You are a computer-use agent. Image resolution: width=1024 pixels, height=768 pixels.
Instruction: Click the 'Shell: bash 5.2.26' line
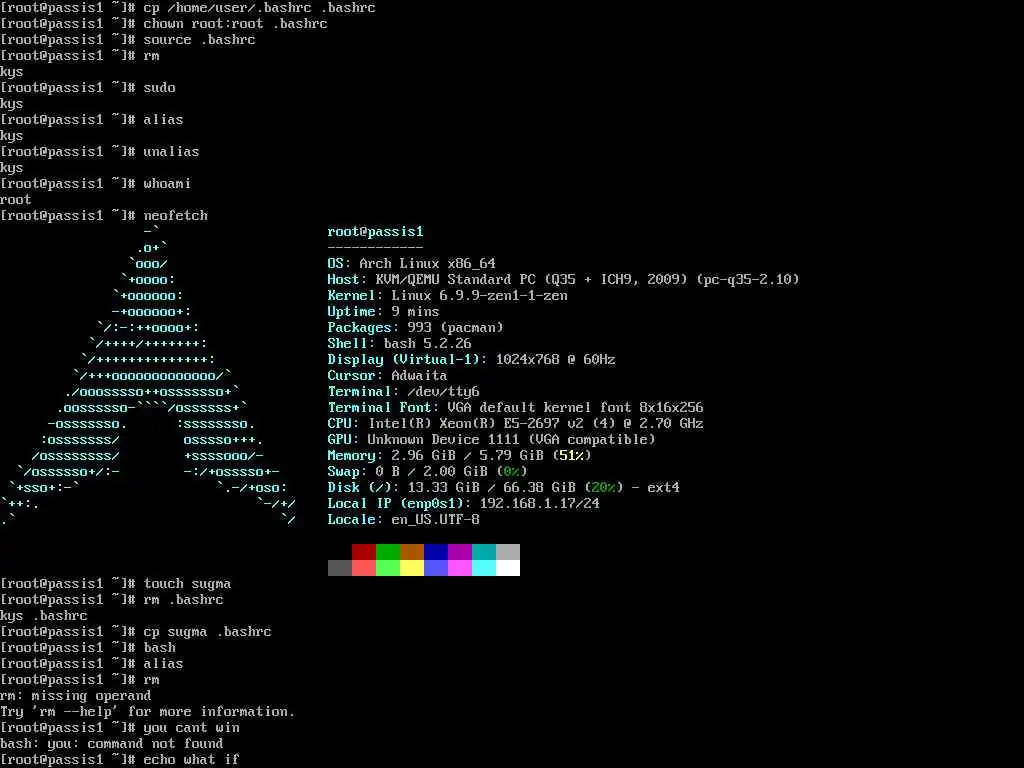(400, 344)
